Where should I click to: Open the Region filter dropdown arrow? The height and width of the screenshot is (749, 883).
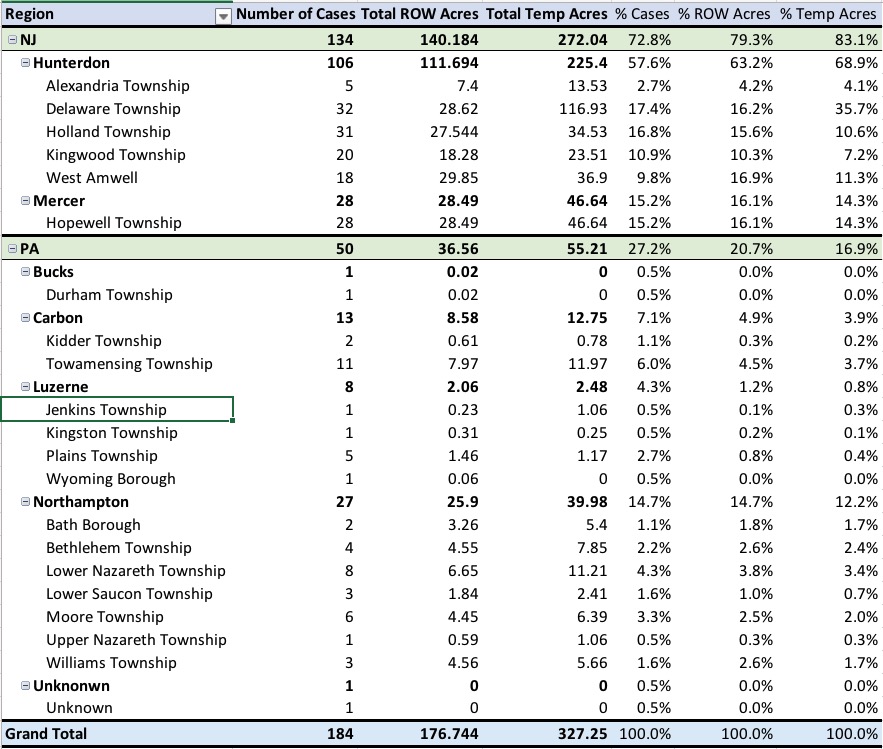click(222, 15)
